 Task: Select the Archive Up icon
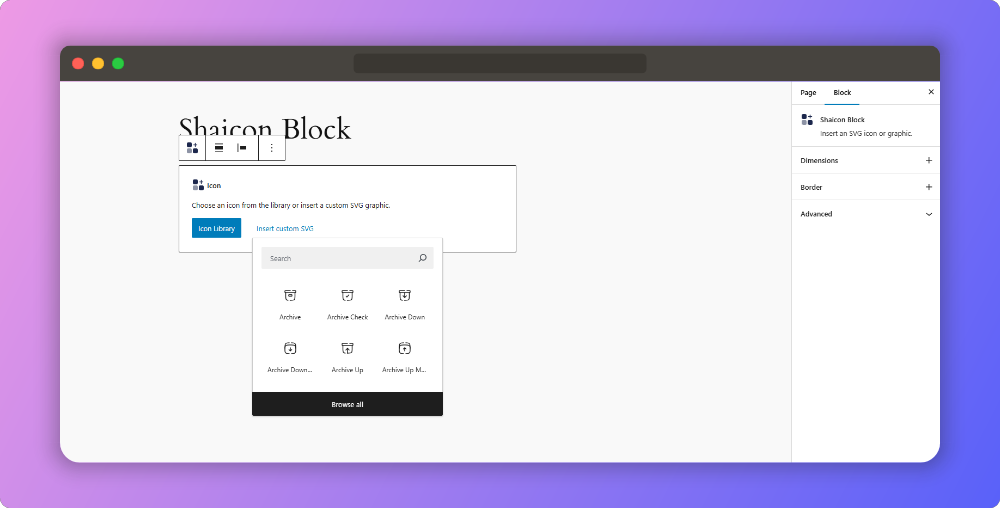click(x=348, y=357)
